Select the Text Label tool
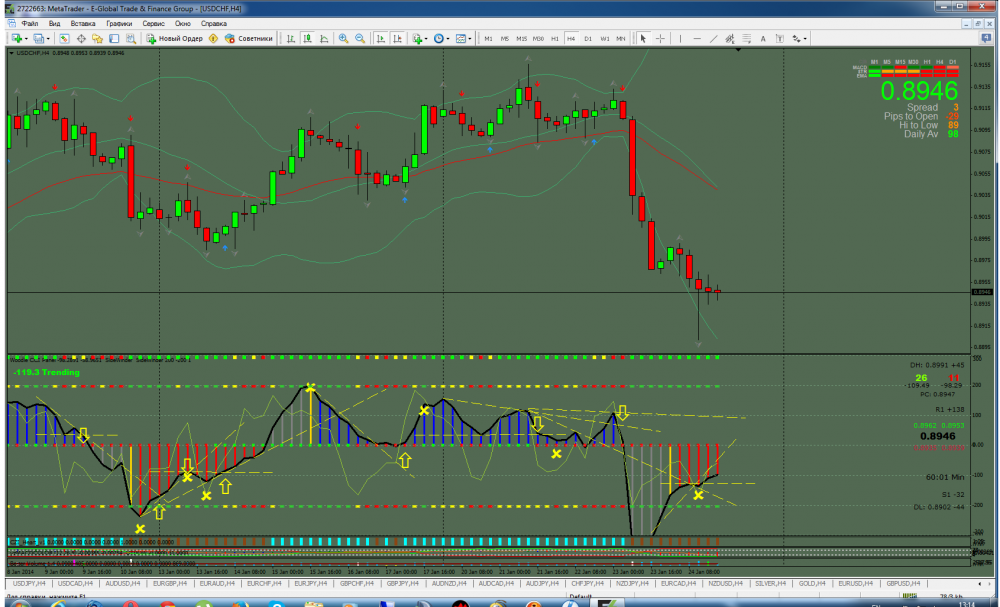The width and height of the screenshot is (1000, 607). click(x=779, y=38)
